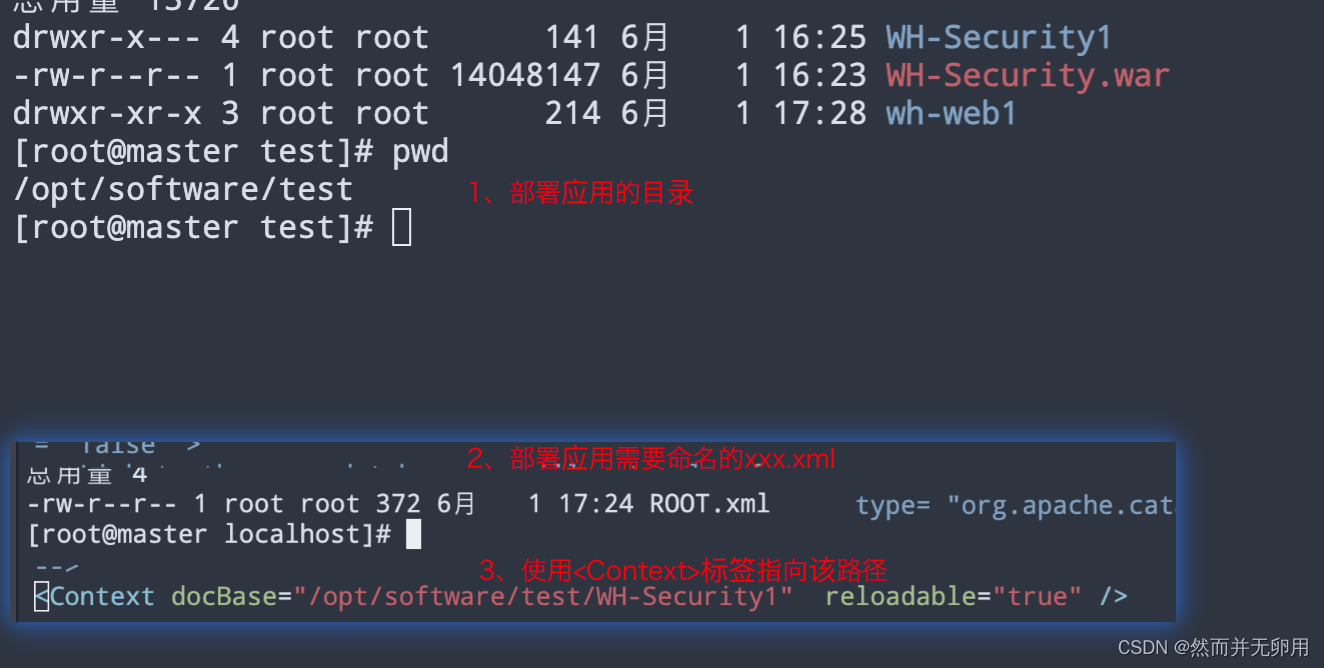Image resolution: width=1324 pixels, height=668 pixels.
Task: Select the WH-Security.war file name
Action: [x=1028, y=76]
